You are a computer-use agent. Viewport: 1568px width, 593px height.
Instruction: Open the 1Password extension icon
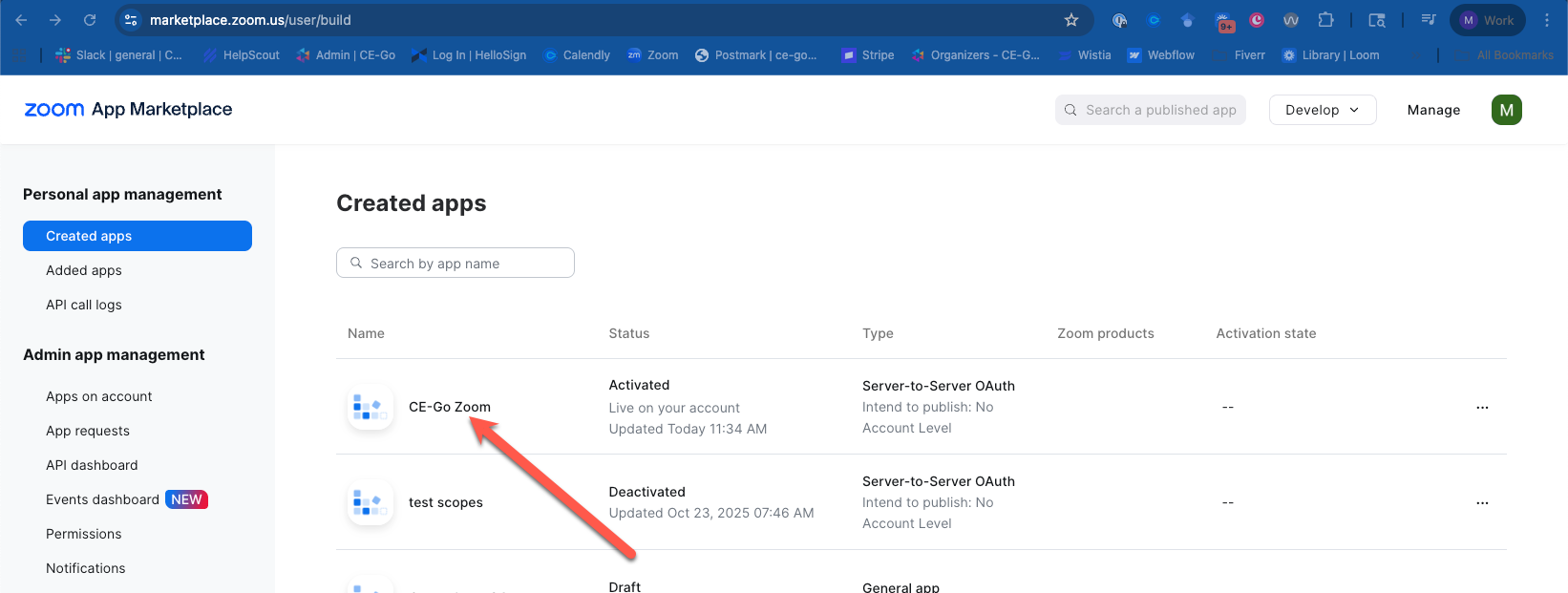(1120, 20)
